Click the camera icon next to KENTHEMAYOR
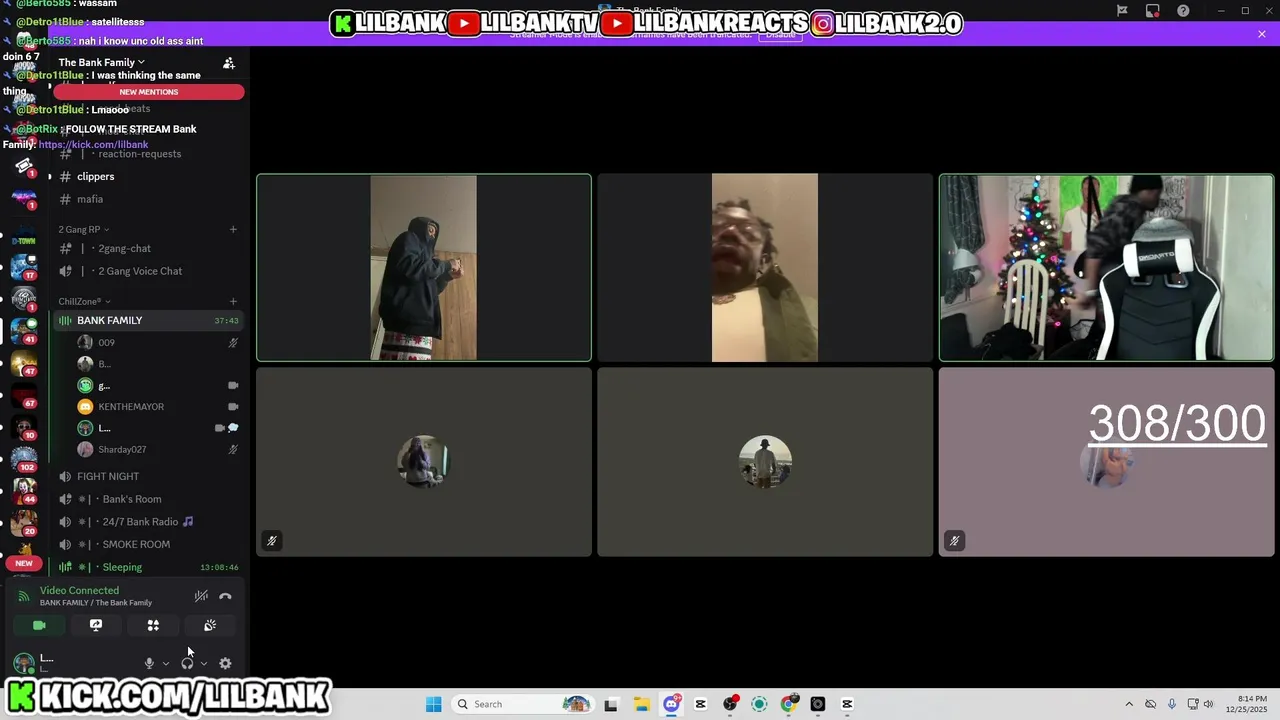The width and height of the screenshot is (1280, 720). click(233, 406)
